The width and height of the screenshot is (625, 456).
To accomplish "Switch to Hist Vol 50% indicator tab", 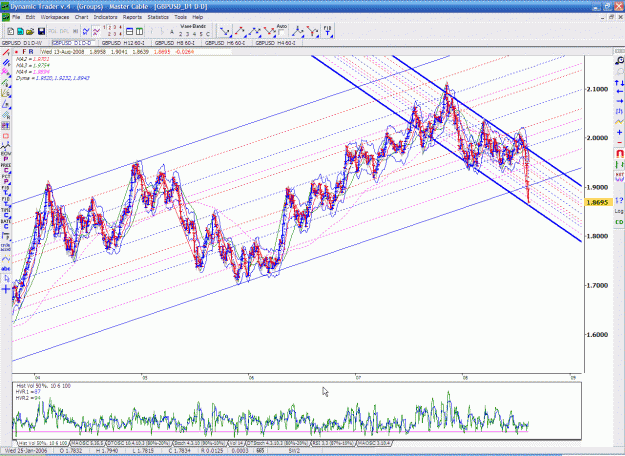I will pos(43,443).
